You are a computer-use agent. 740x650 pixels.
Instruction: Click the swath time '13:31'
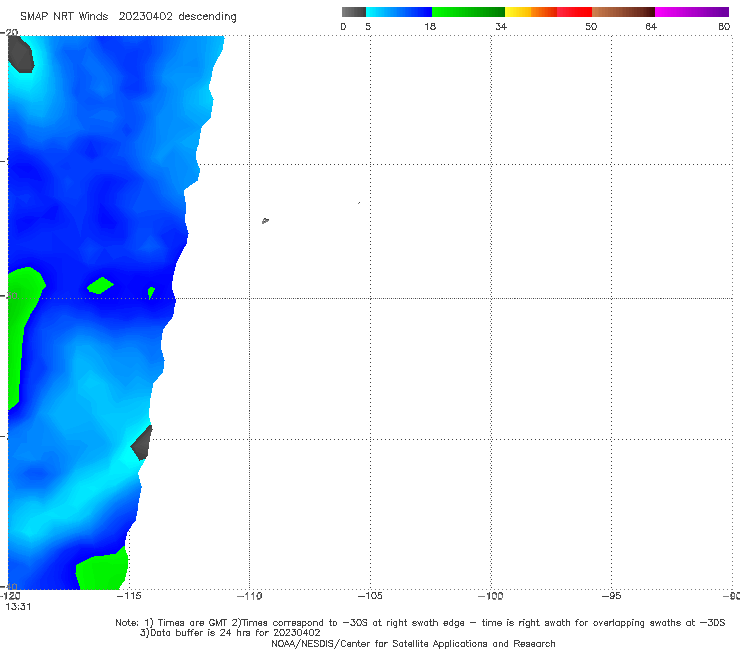[18, 607]
